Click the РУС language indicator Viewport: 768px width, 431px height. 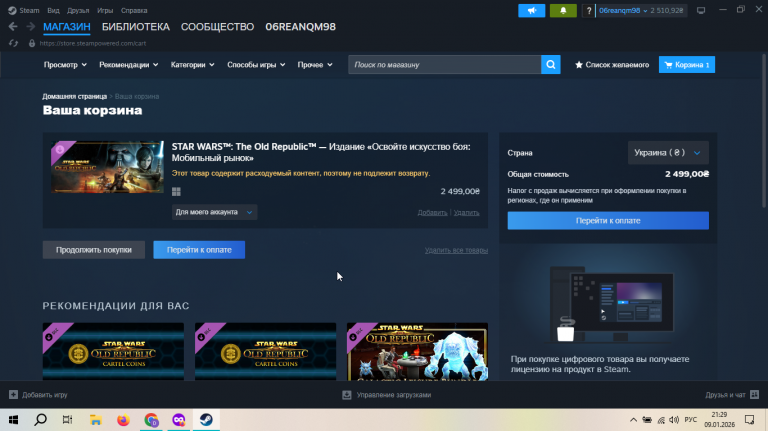click(691, 420)
